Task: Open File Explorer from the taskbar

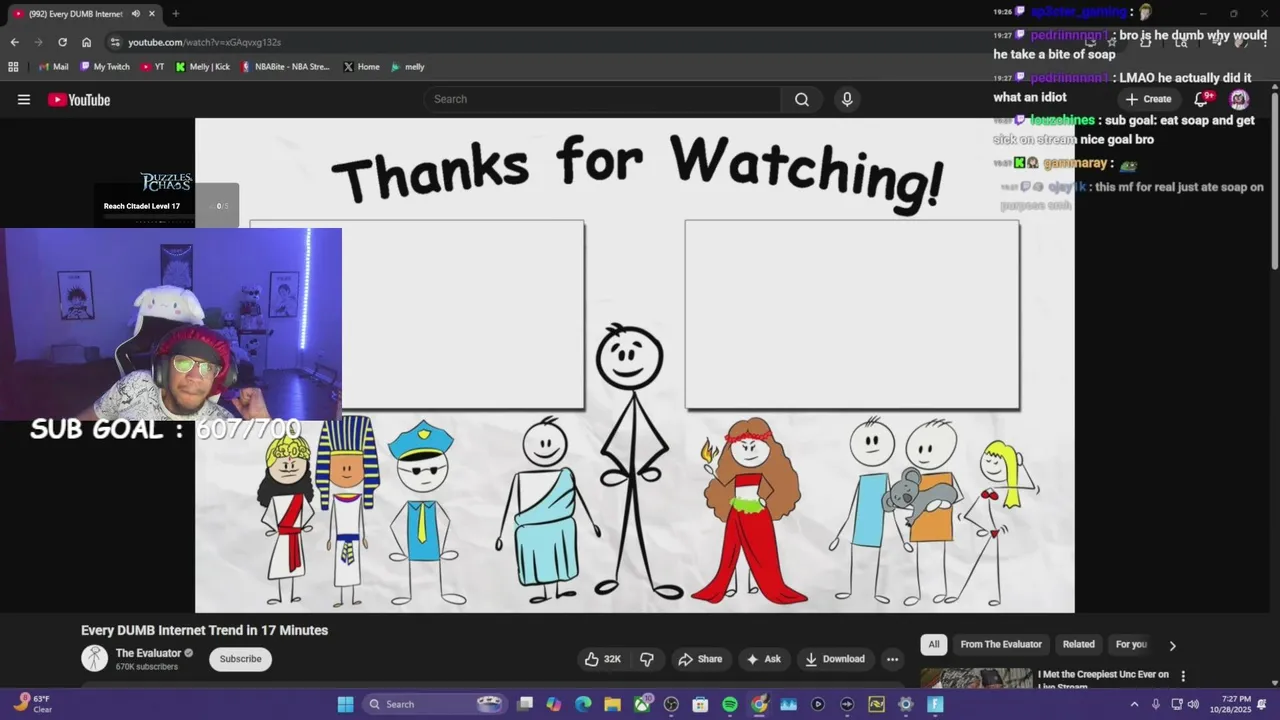Action: [x=612, y=704]
